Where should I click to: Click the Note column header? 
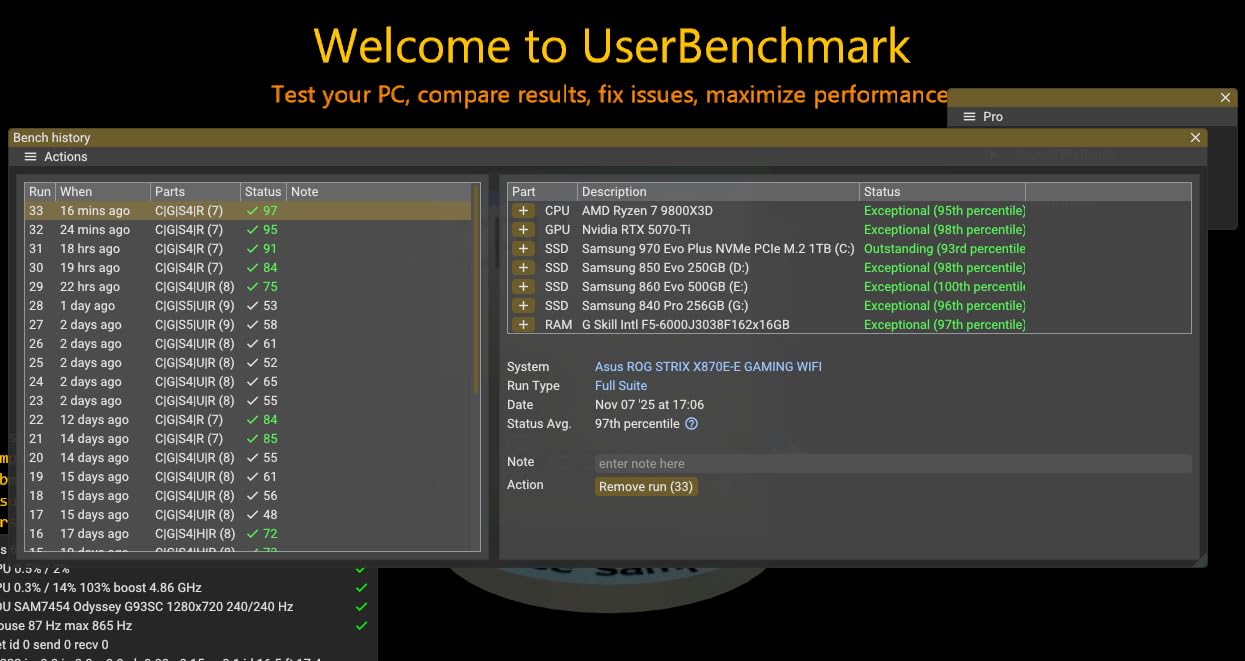378,192
